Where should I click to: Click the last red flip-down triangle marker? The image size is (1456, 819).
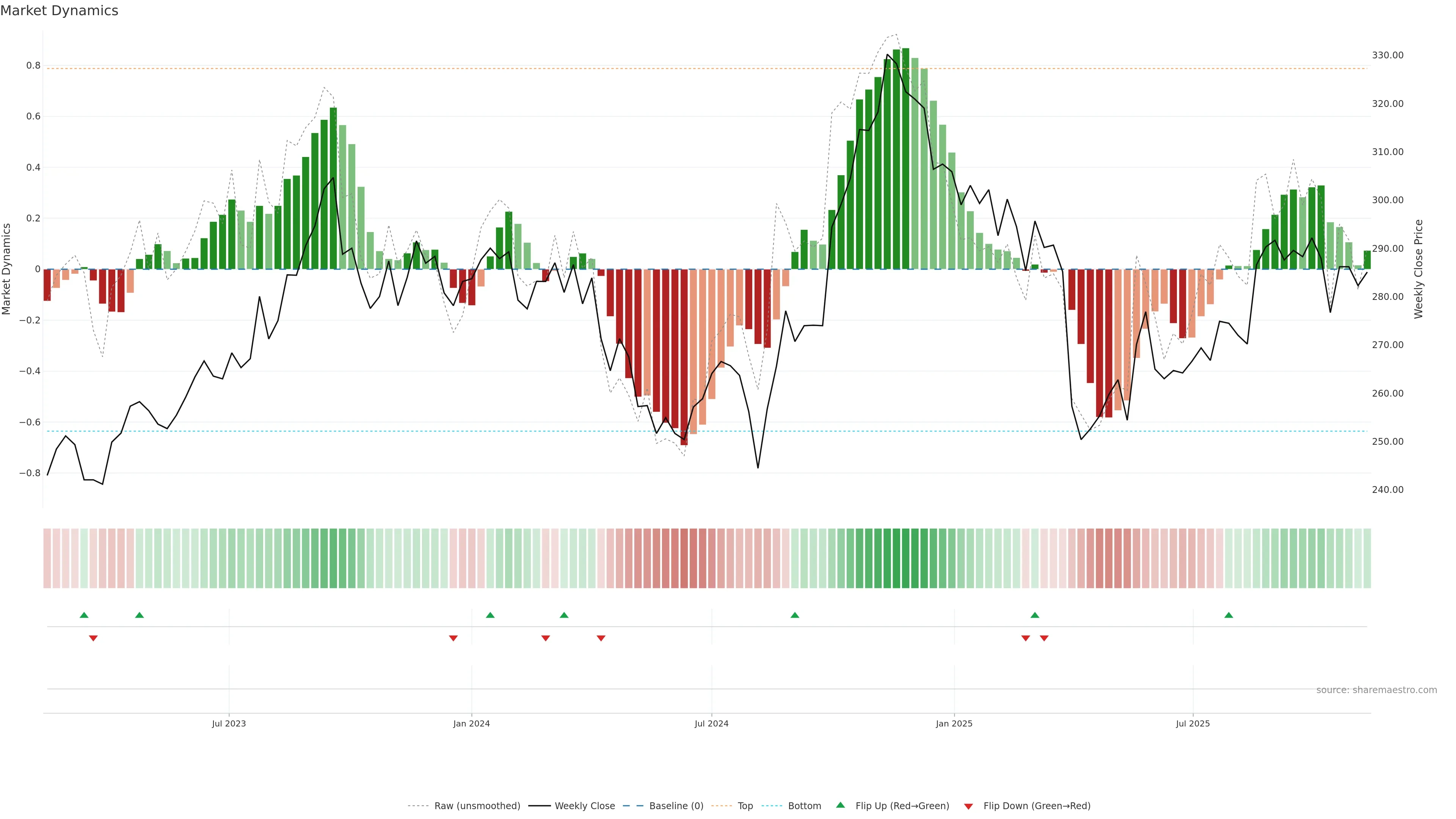1044,638
